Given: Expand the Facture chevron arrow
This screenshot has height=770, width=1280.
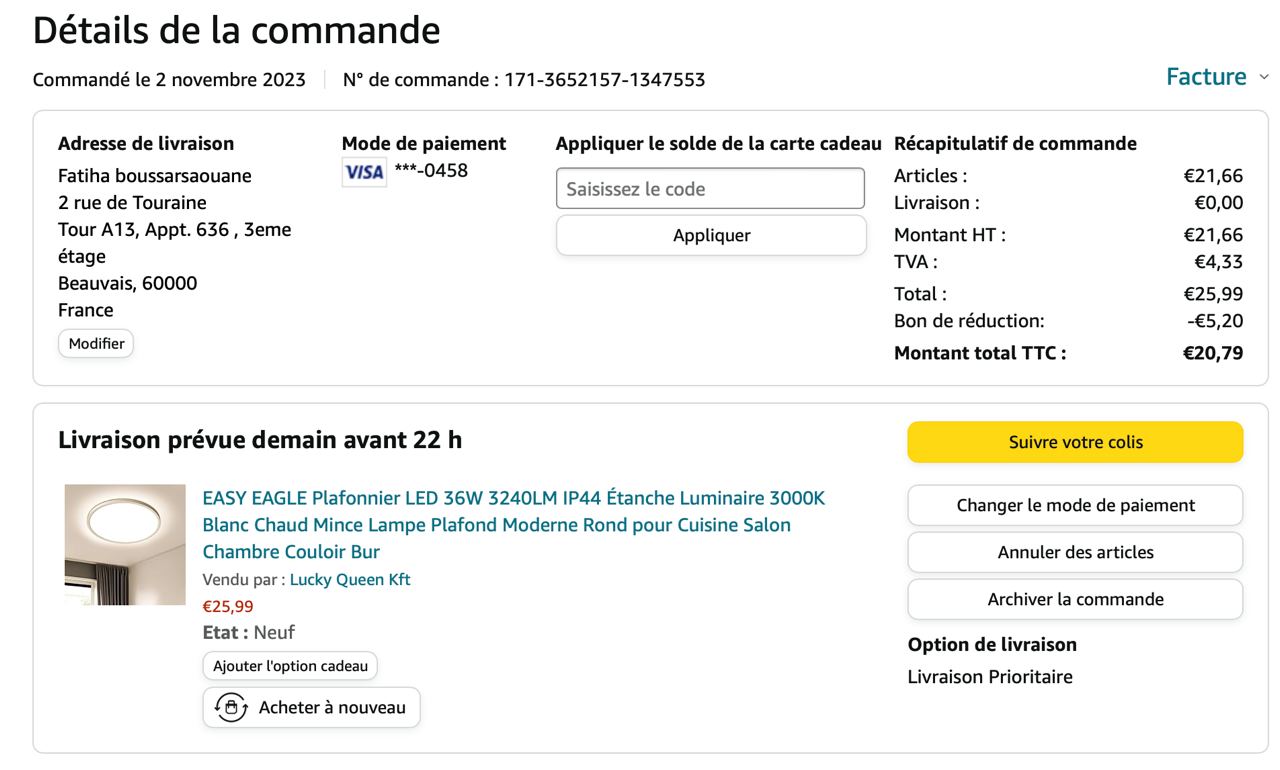Looking at the screenshot, I should (1264, 78).
